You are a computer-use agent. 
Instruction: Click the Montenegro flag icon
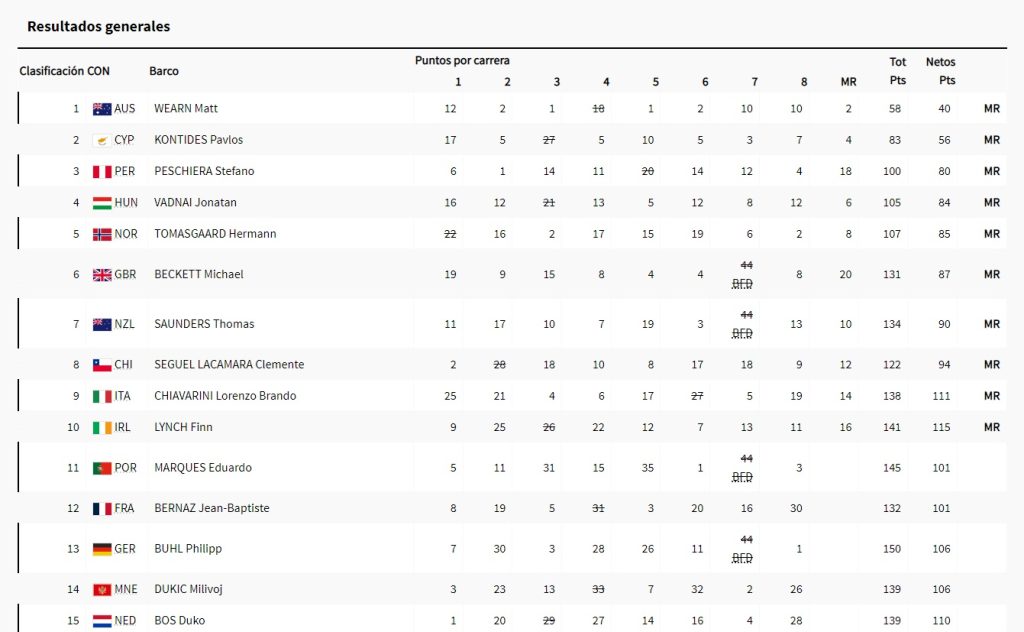tap(102, 590)
